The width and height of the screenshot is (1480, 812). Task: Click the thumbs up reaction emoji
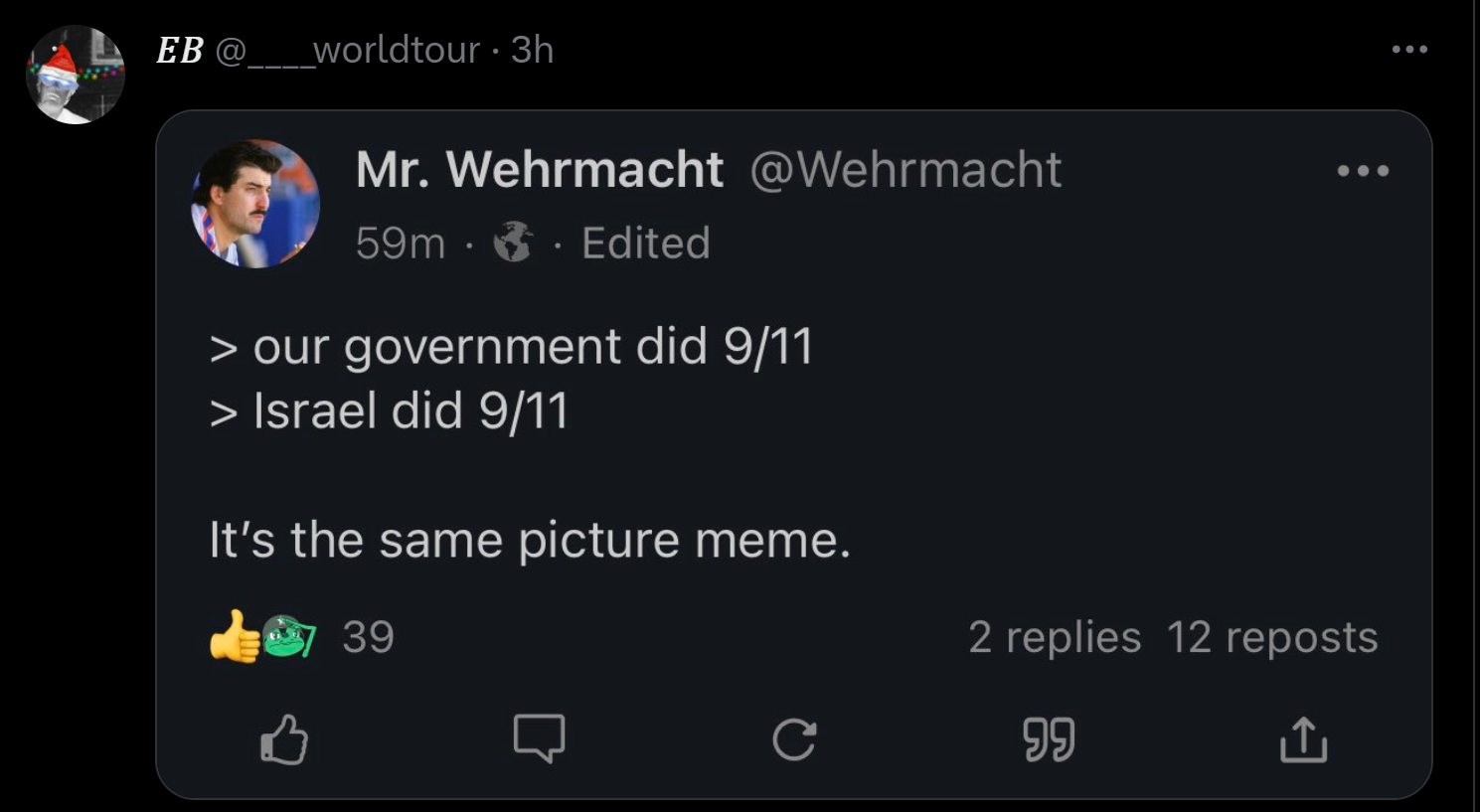(233, 636)
